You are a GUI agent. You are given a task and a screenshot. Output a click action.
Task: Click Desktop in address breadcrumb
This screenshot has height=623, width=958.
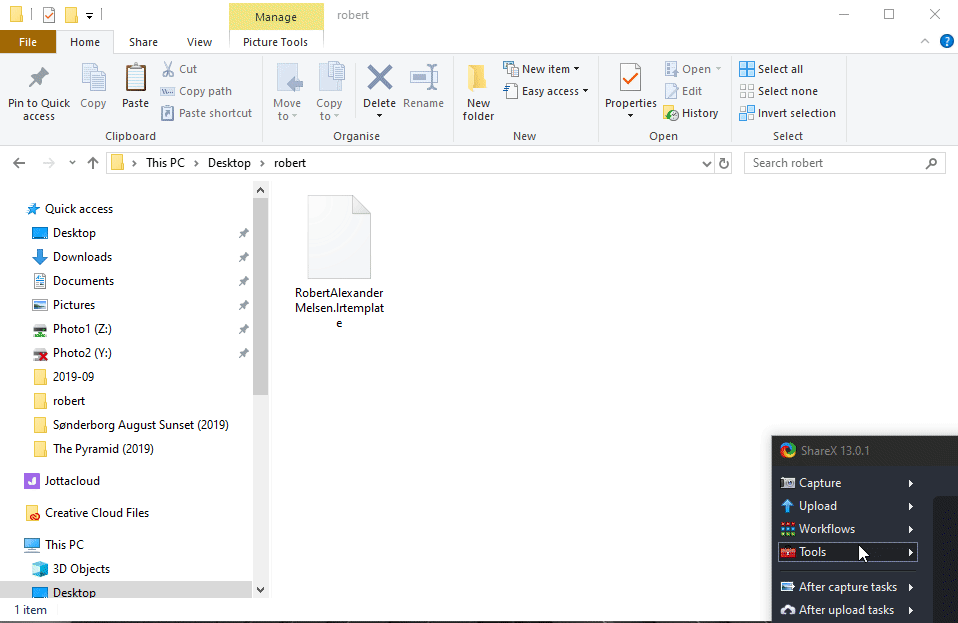pos(229,163)
